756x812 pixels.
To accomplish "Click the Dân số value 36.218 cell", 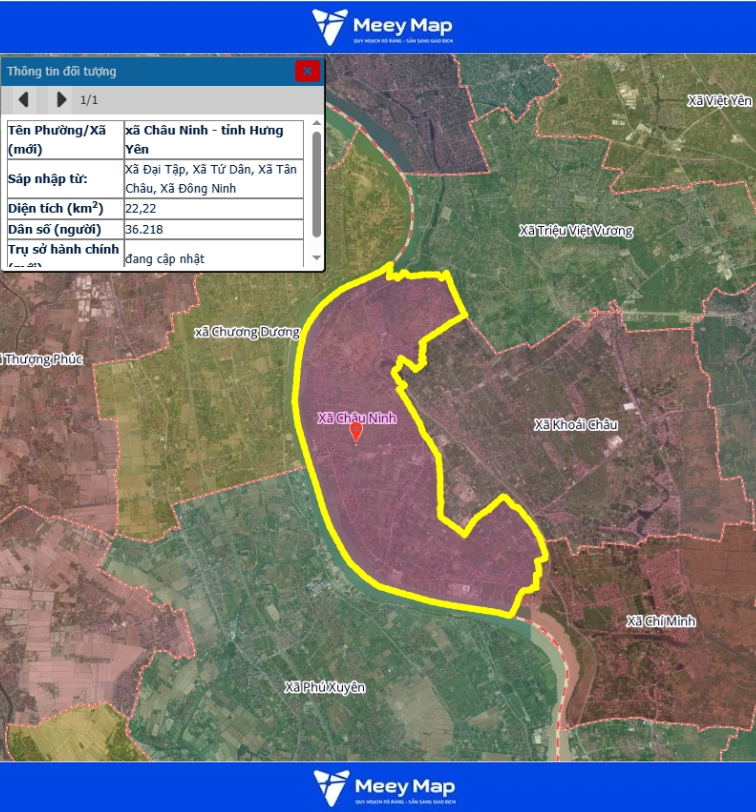I will [x=214, y=229].
